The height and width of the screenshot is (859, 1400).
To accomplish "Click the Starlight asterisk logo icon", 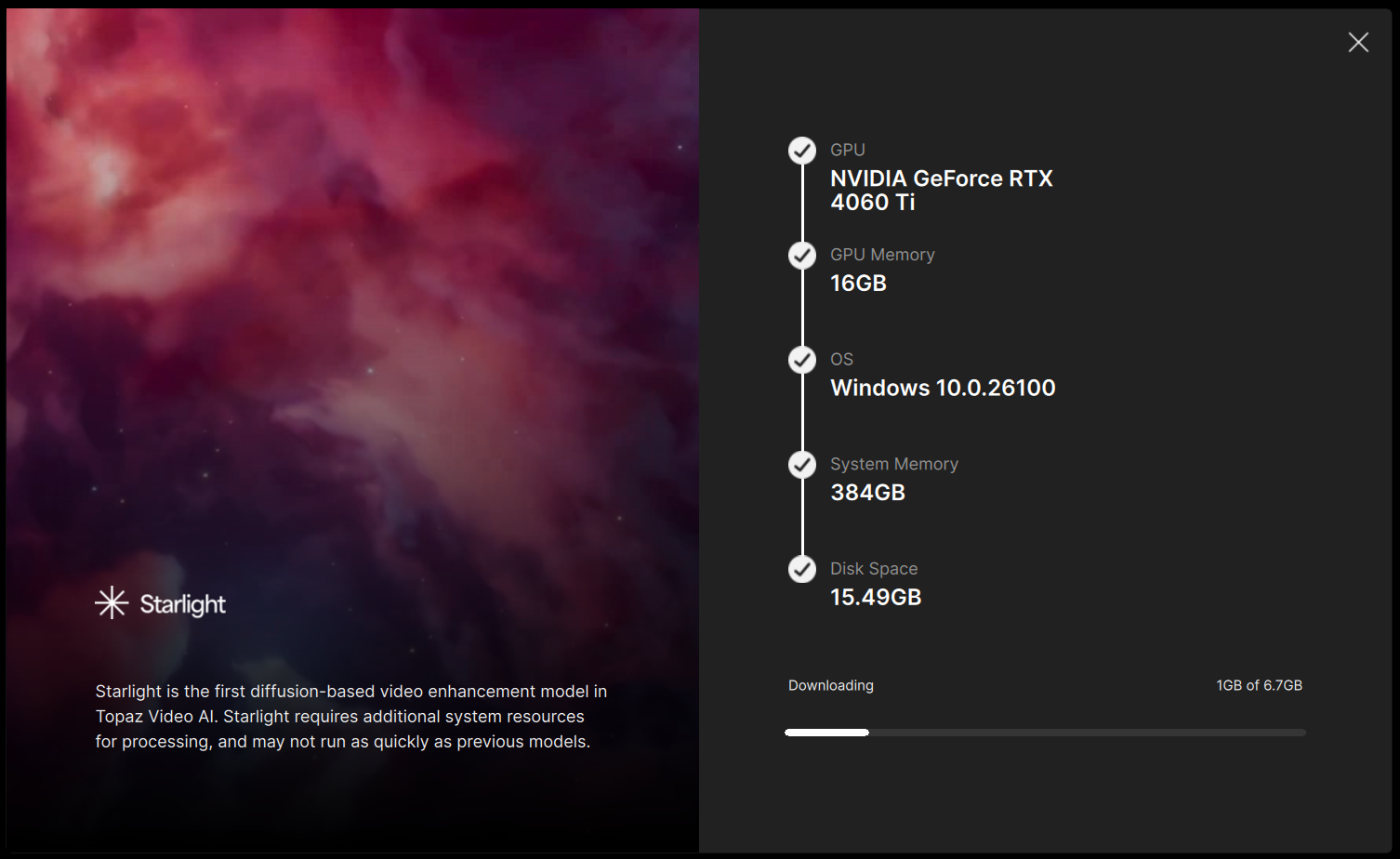I will (112, 603).
